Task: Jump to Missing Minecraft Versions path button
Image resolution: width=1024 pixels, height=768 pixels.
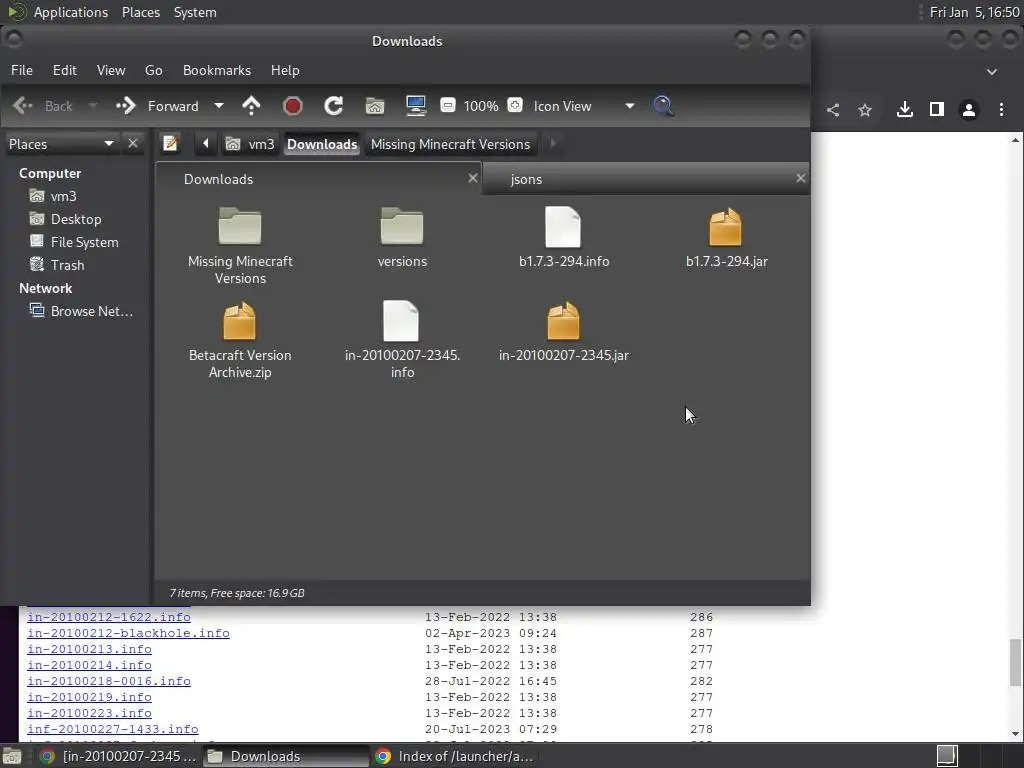Action: (450, 144)
